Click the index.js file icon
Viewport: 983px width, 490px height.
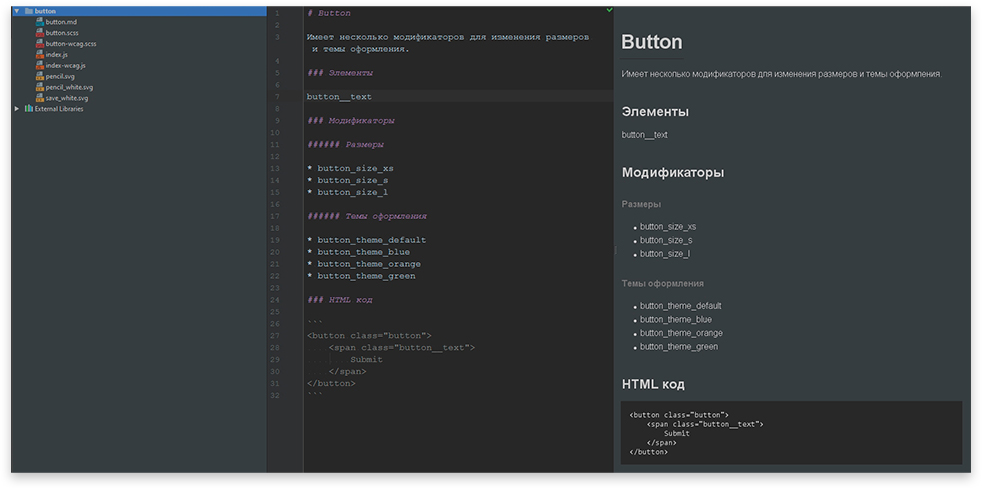click(x=39, y=55)
